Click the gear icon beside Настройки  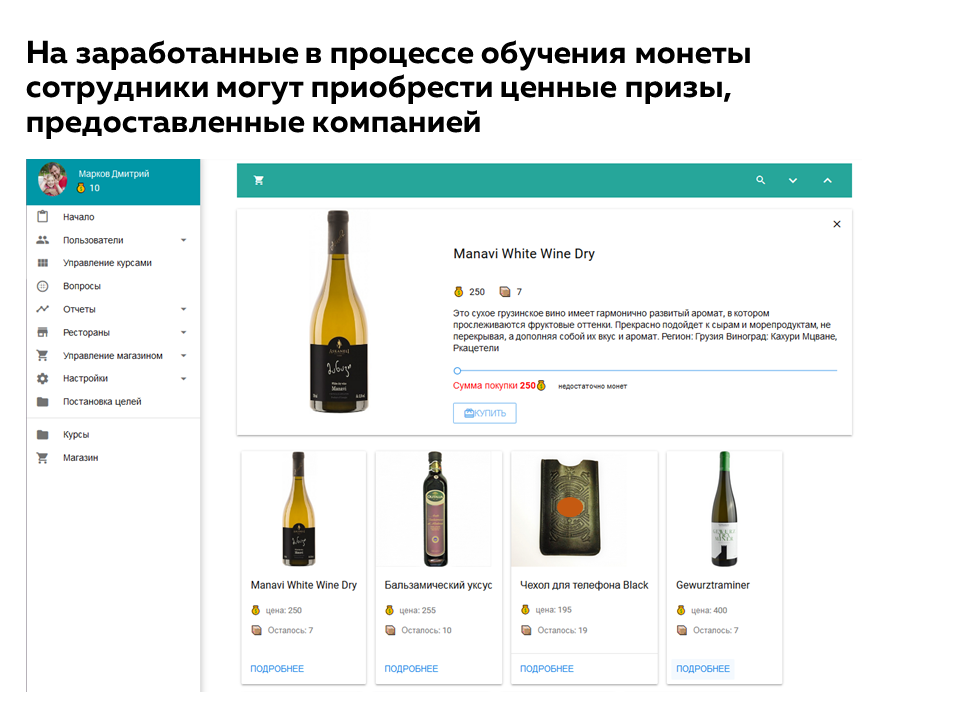click(x=42, y=378)
